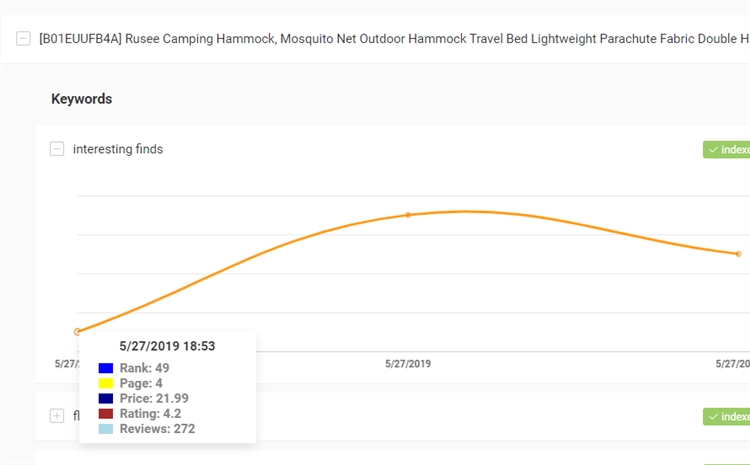Screen dimensions: 750x465
Task: Click the blue Rank color swatch
Action: 106,368
